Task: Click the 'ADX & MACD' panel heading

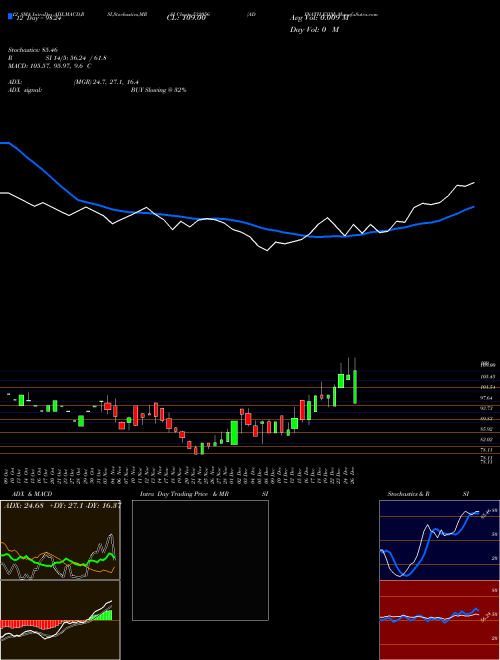Action: 32,494
